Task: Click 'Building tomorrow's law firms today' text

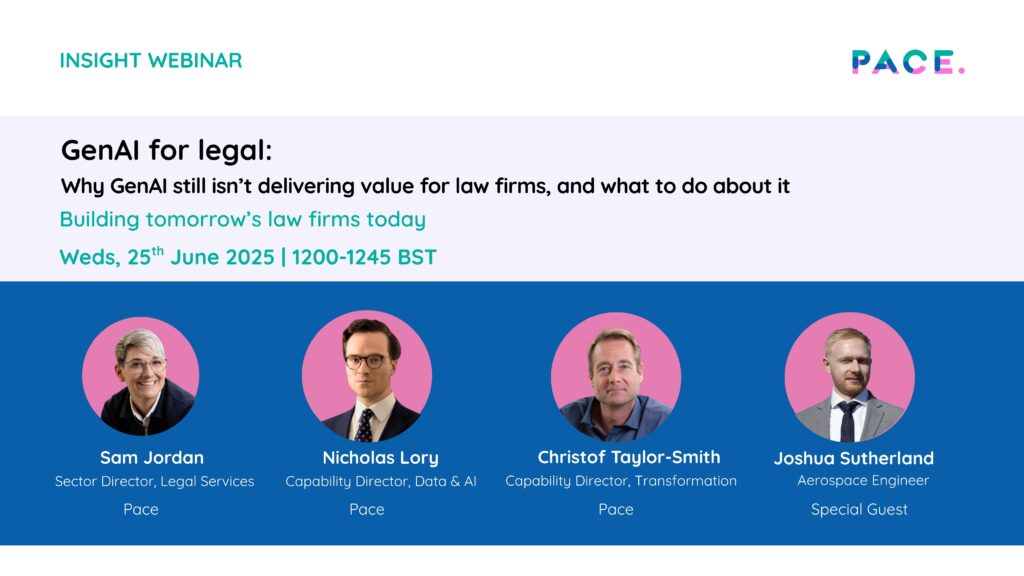Action: tap(243, 219)
